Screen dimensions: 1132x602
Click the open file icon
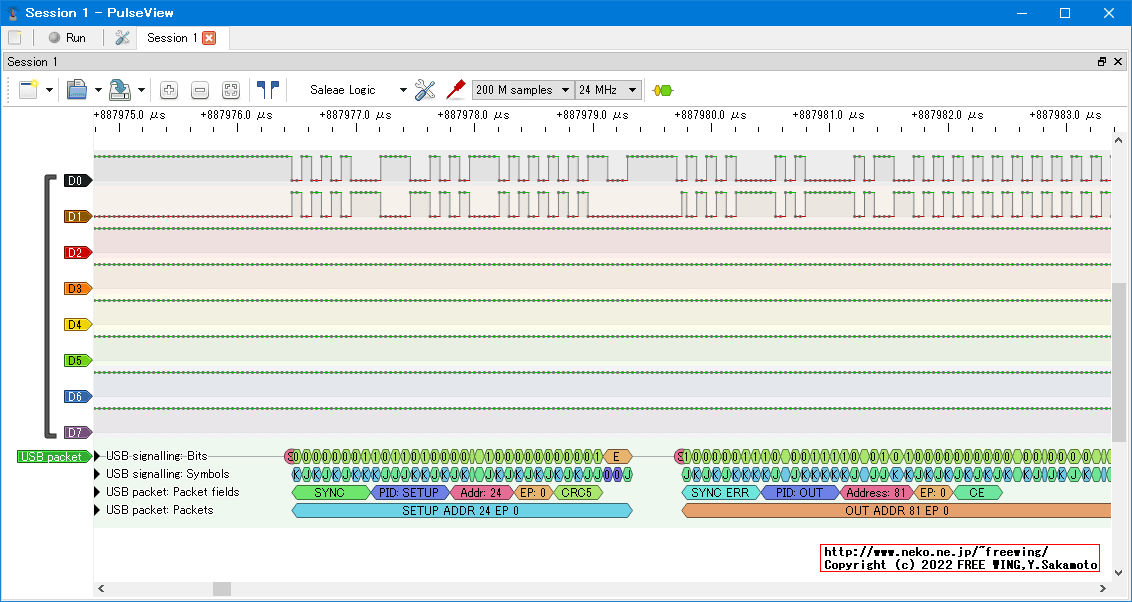pyautogui.click(x=77, y=90)
